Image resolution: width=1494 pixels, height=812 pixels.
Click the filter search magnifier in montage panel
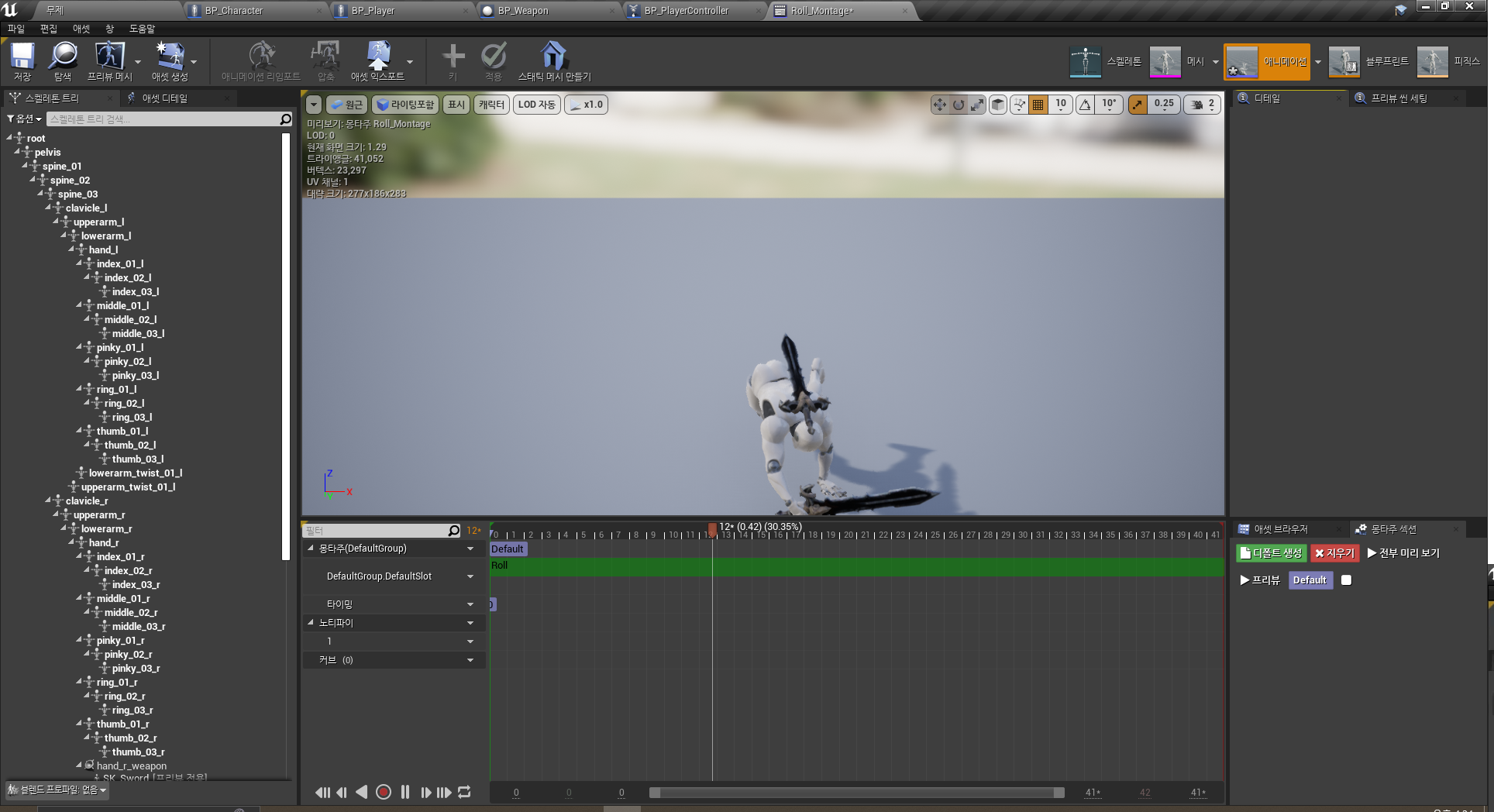(x=454, y=531)
